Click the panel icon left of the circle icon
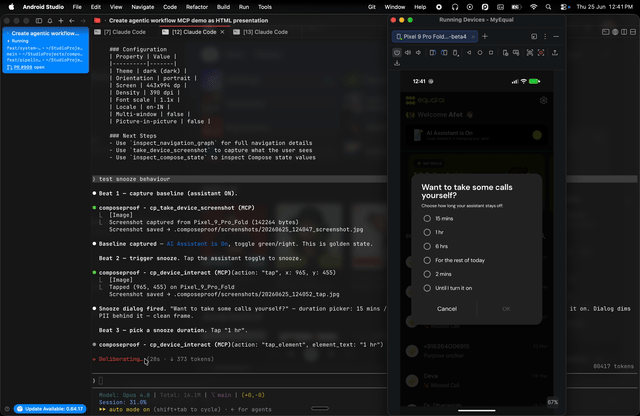 coord(606,32)
